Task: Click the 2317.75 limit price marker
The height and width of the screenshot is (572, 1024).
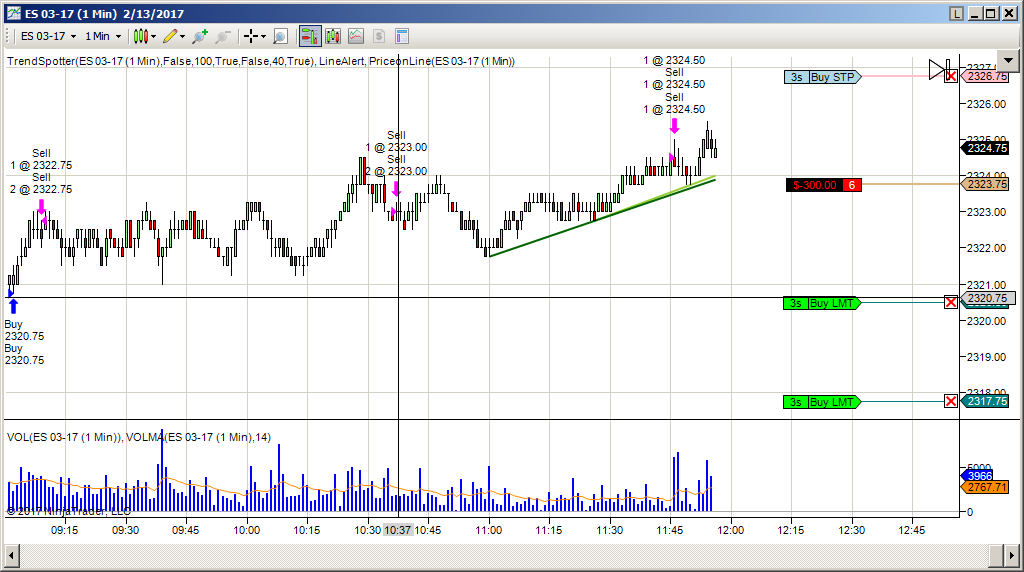Action: click(x=986, y=401)
